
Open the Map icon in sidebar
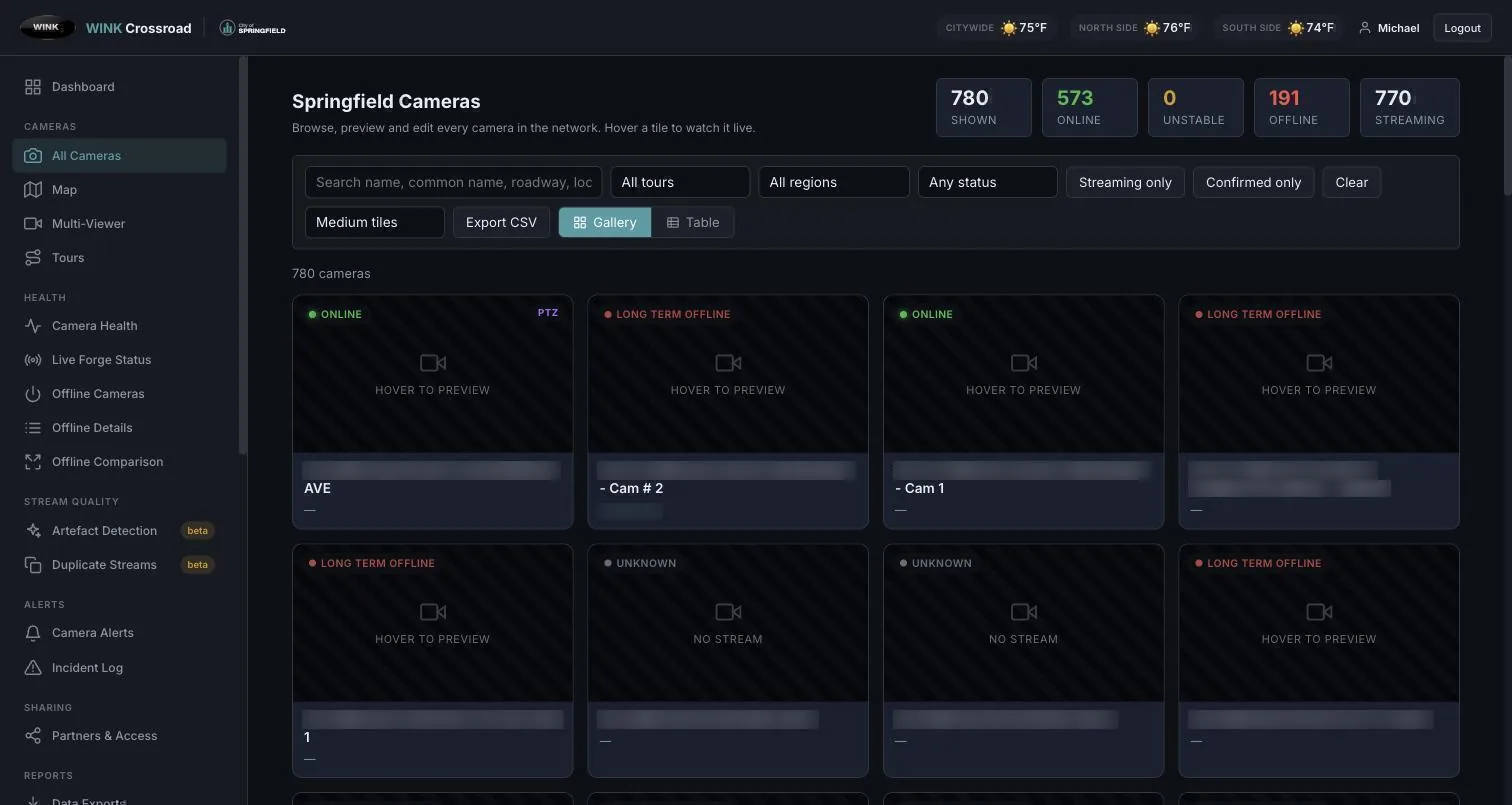coord(33,190)
